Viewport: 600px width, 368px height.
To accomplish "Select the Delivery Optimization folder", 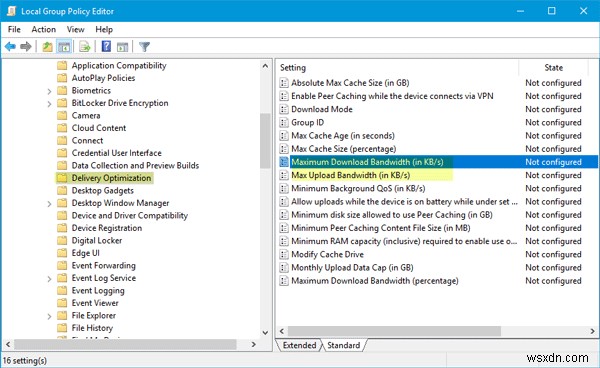I will [111, 178].
